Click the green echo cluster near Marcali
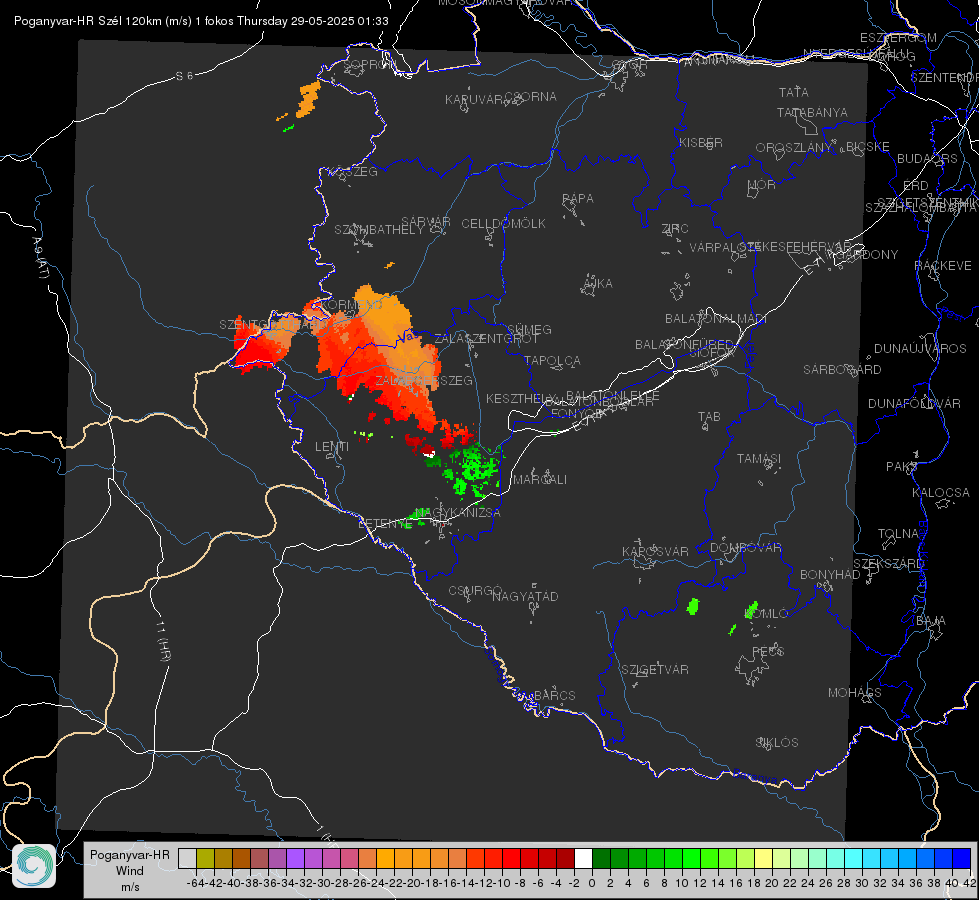Viewport: 979px width, 900px height. click(472, 470)
